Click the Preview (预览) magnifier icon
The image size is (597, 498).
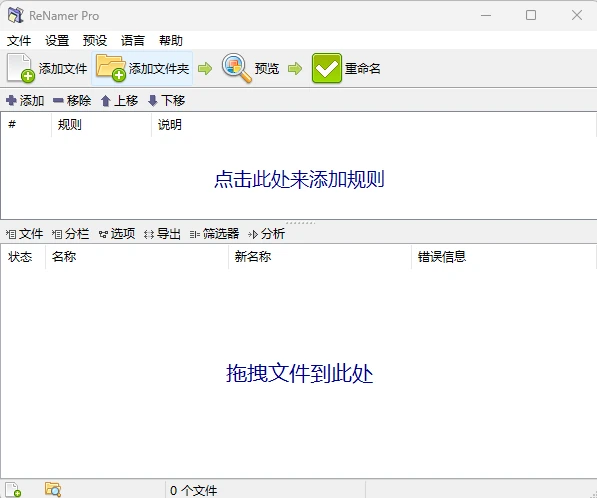[x=236, y=68]
